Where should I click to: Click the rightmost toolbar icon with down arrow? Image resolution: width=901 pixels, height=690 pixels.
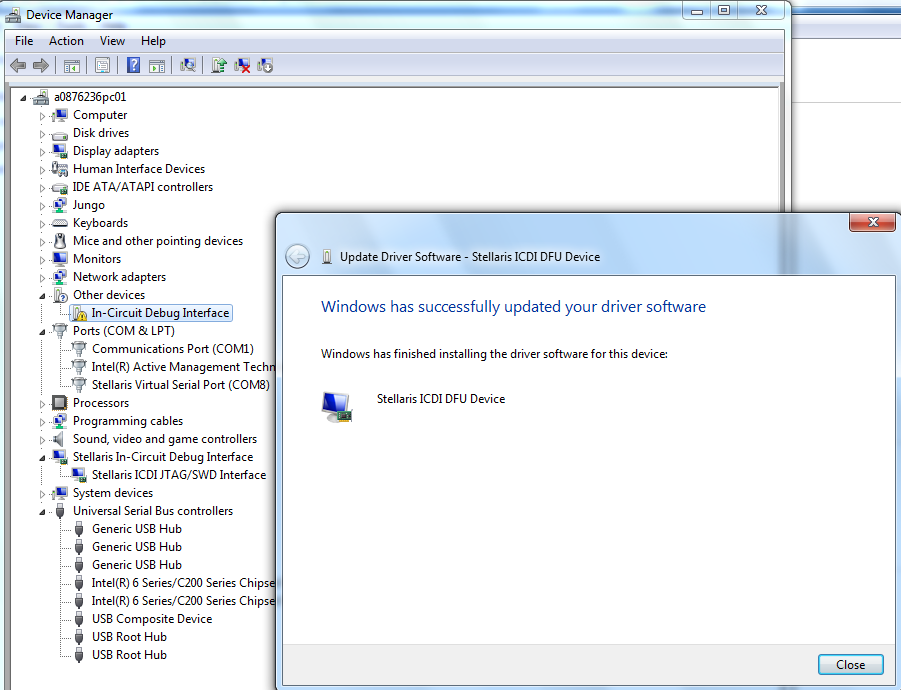click(265, 65)
